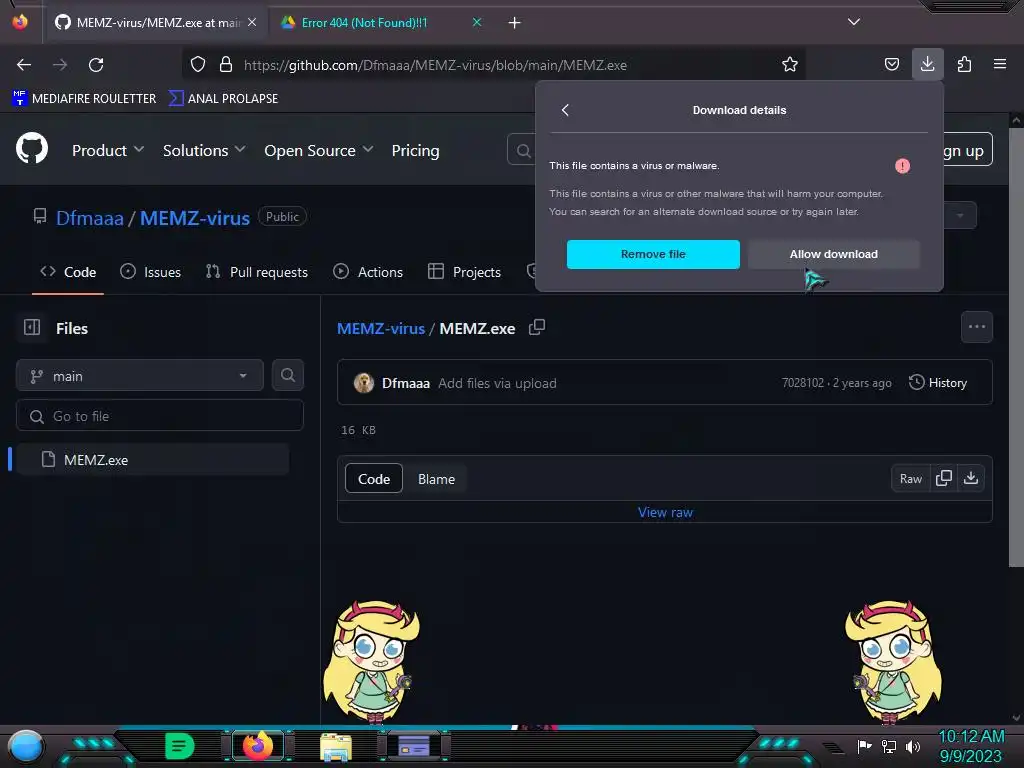Select the Blame view toggle
The height and width of the screenshot is (768, 1024).
pyautogui.click(x=436, y=479)
